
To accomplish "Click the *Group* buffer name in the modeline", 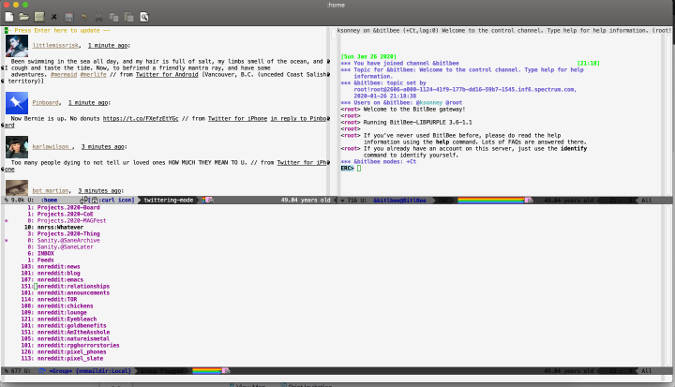I will (60, 371).
